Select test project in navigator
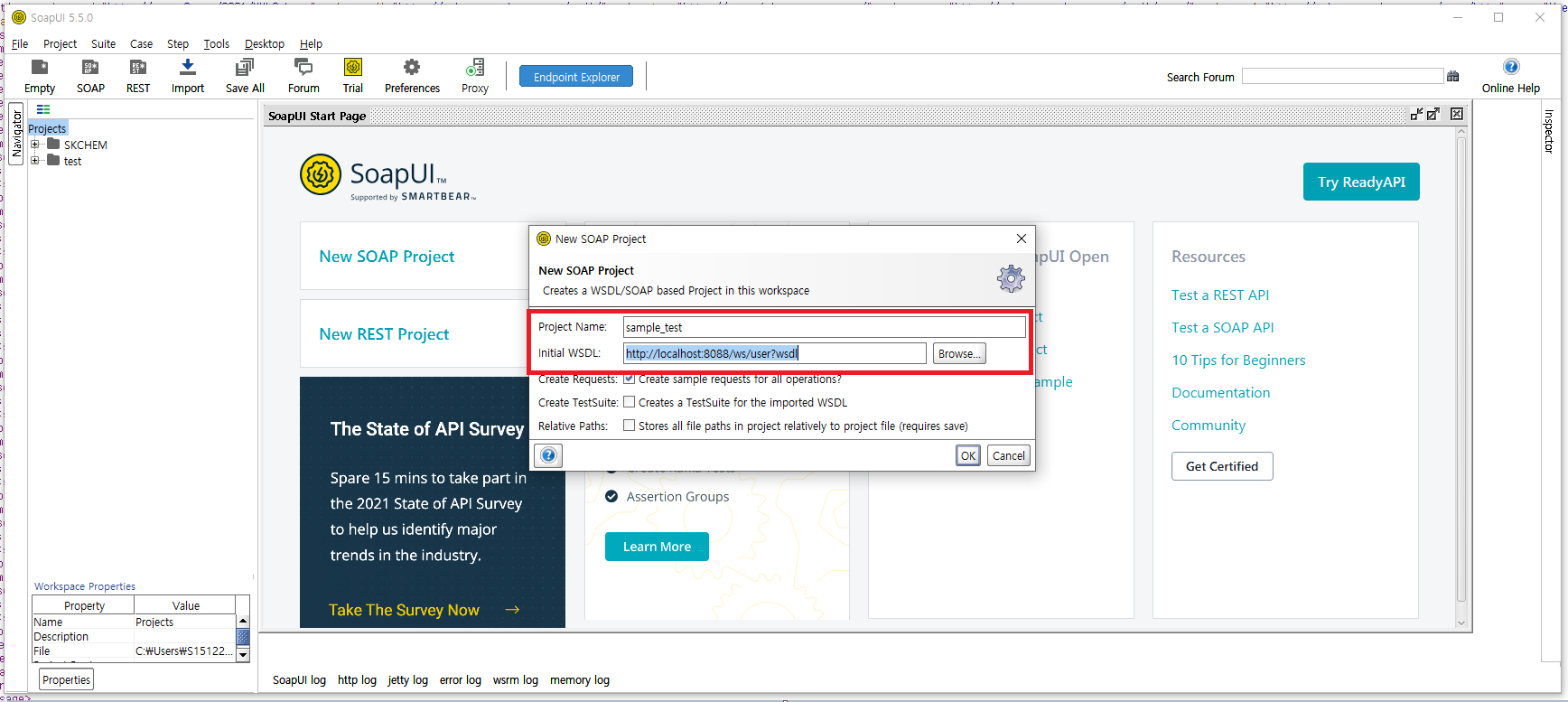The width and height of the screenshot is (1568, 702). pos(72,161)
